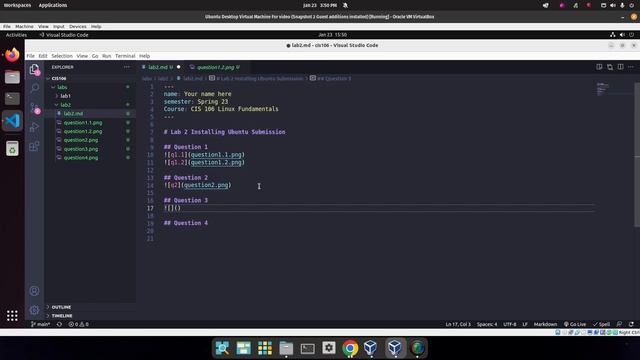Open the Extensions view
640x360 pixels.
tap(35, 146)
